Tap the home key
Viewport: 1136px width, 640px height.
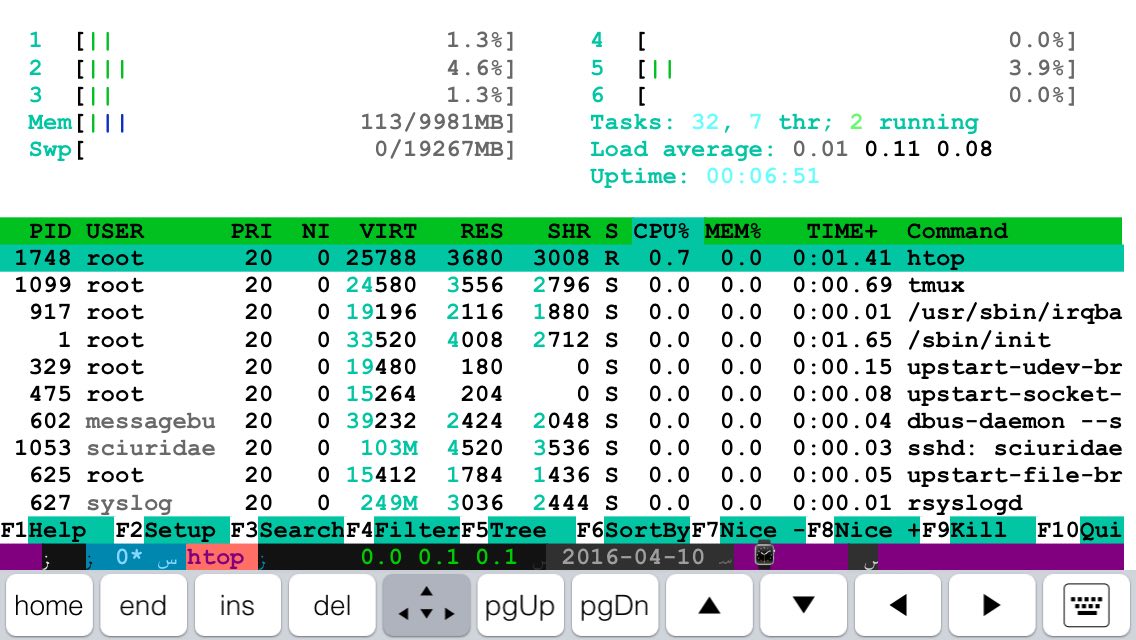coord(49,605)
